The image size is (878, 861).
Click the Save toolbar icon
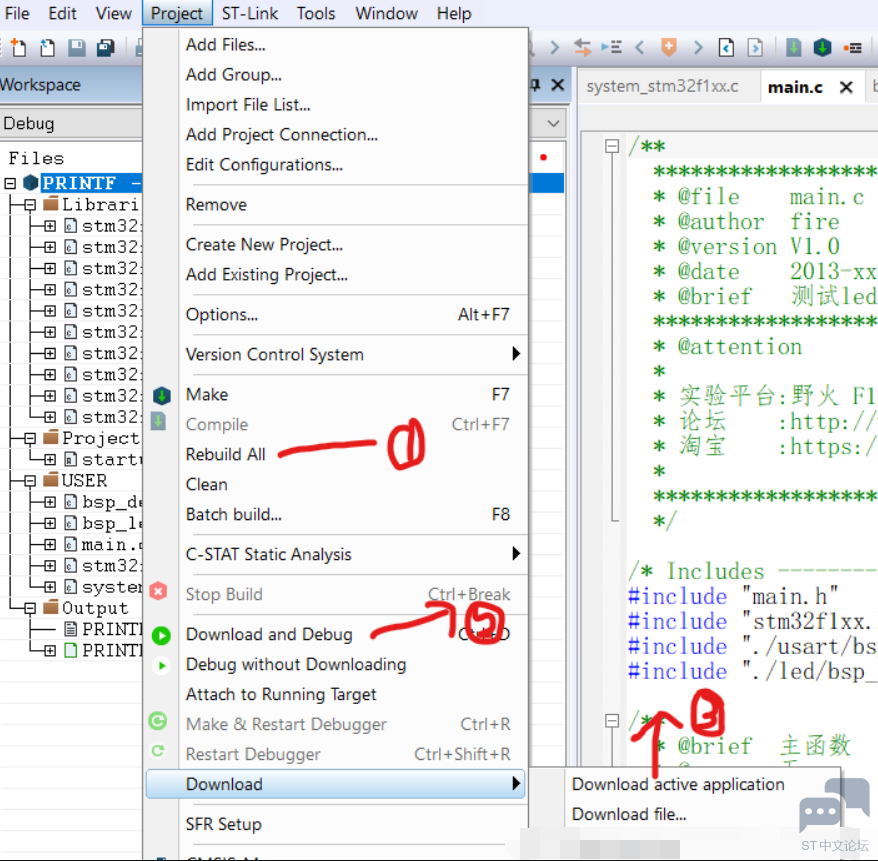tap(76, 48)
